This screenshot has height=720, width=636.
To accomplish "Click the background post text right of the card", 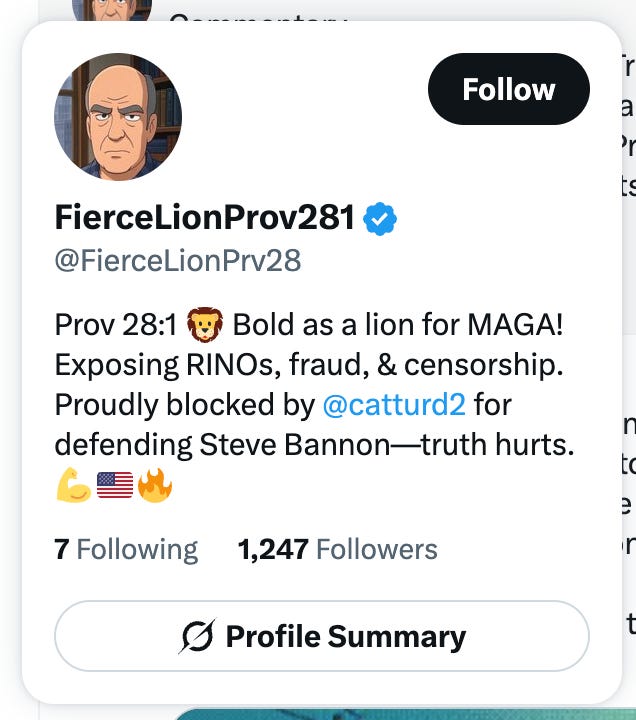I will tap(628, 140).
